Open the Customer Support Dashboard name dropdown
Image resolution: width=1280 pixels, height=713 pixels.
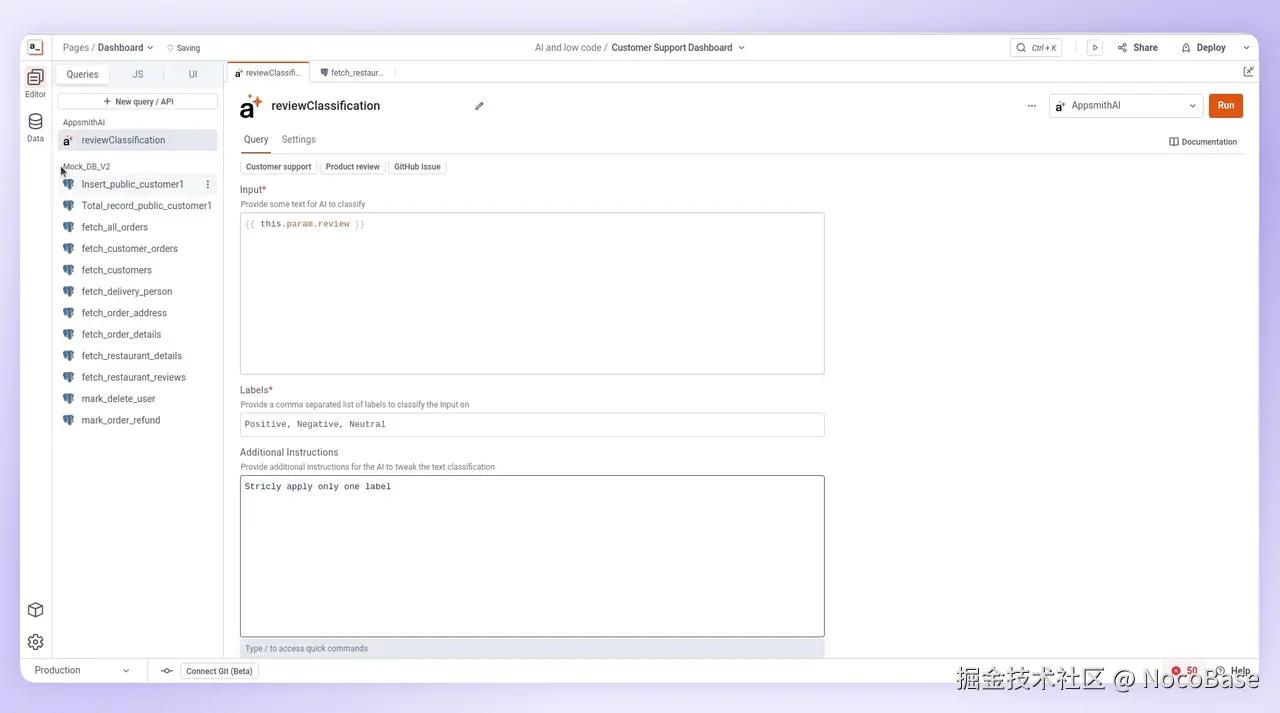pos(678,47)
